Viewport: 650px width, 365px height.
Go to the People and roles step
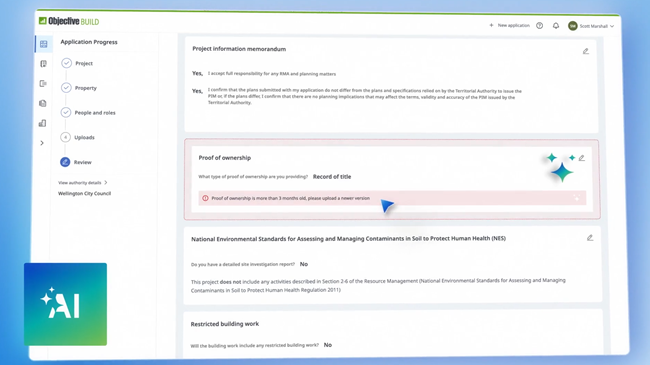point(95,113)
